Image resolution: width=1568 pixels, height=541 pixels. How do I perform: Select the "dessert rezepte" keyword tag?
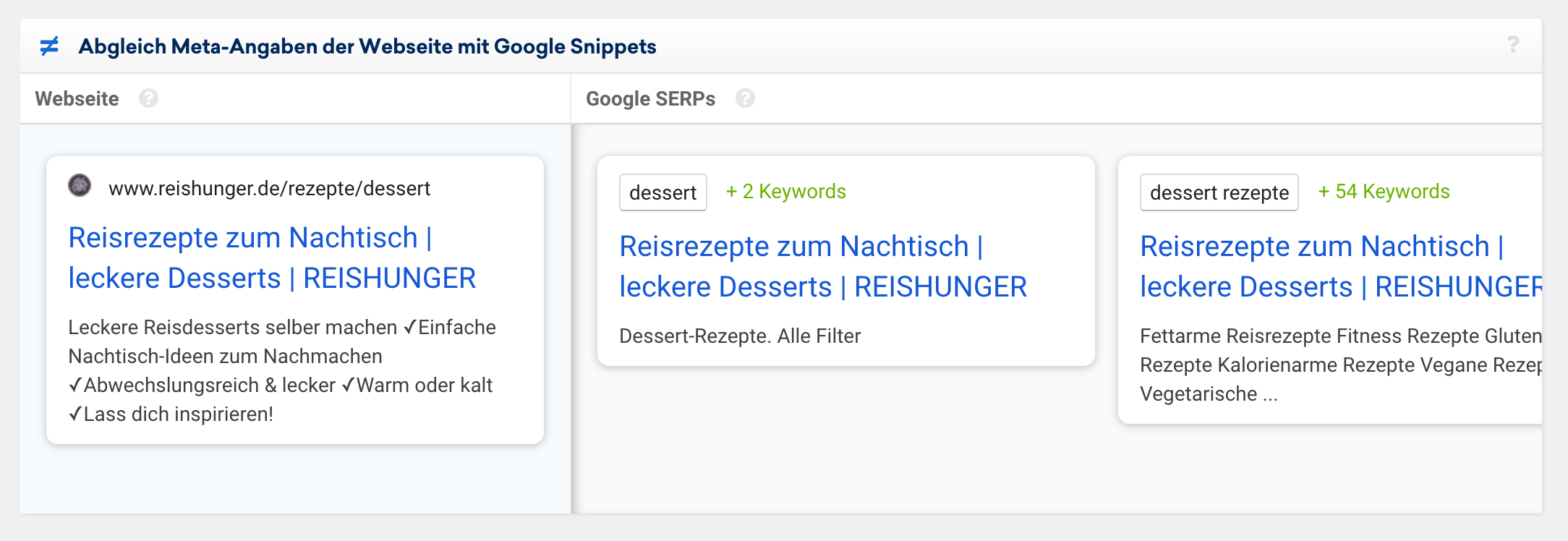click(1219, 192)
